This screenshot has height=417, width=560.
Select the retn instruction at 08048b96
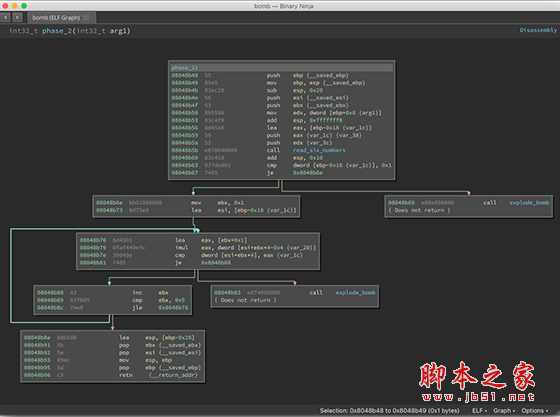pyautogui.click(x=112, y=375)
